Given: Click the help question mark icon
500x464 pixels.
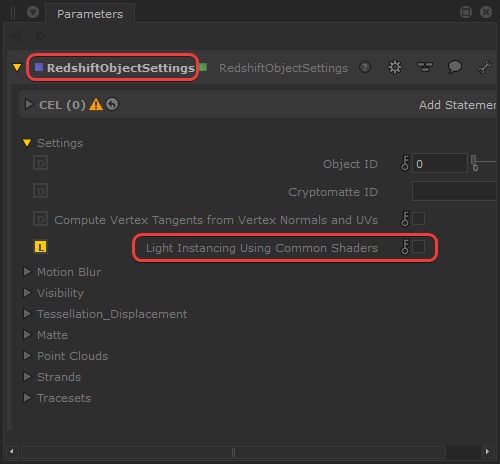Looking at the screenshot, I should (x=365, y=67).
